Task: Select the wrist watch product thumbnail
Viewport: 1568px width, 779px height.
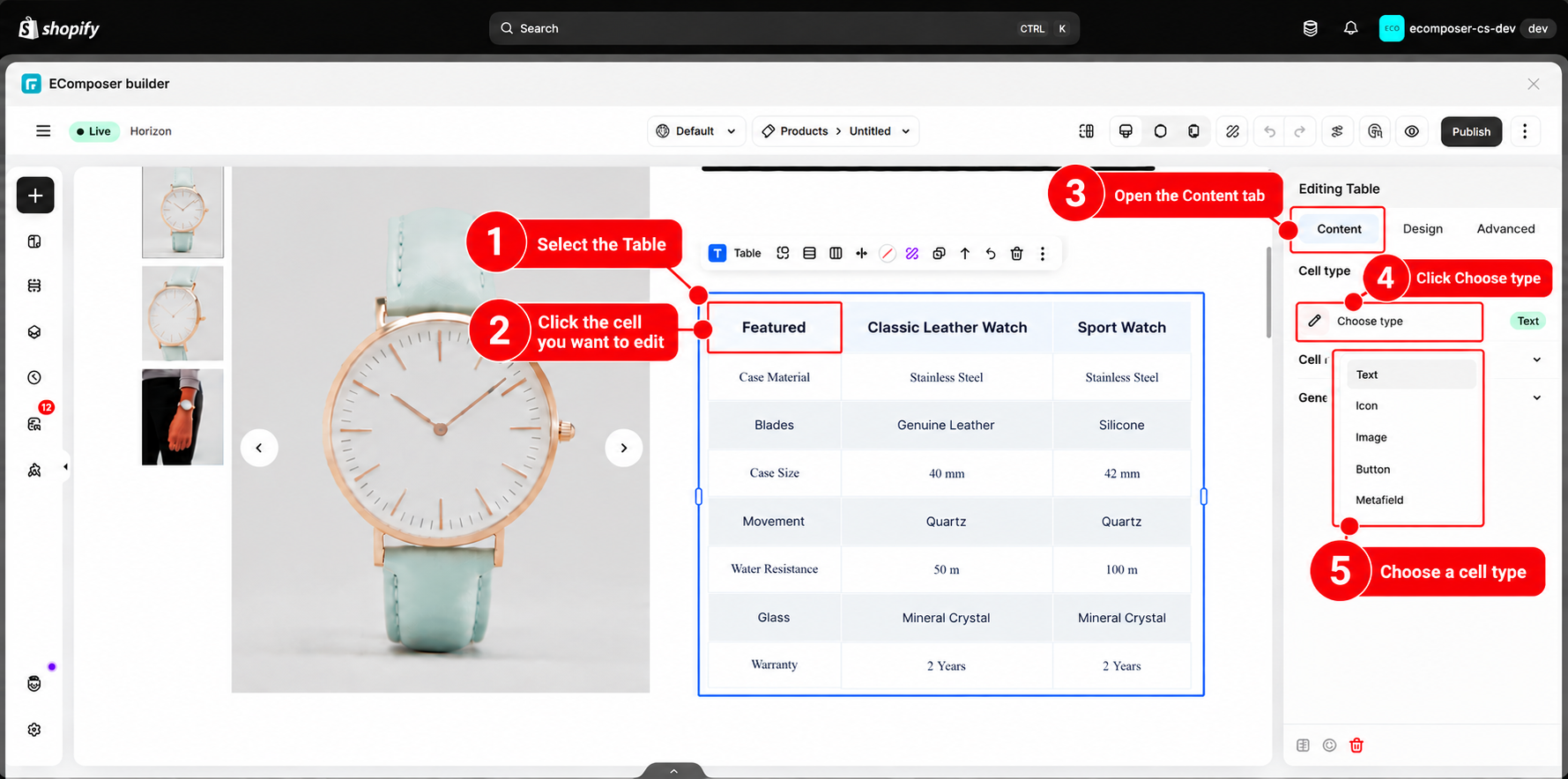Action: [182, 417]
